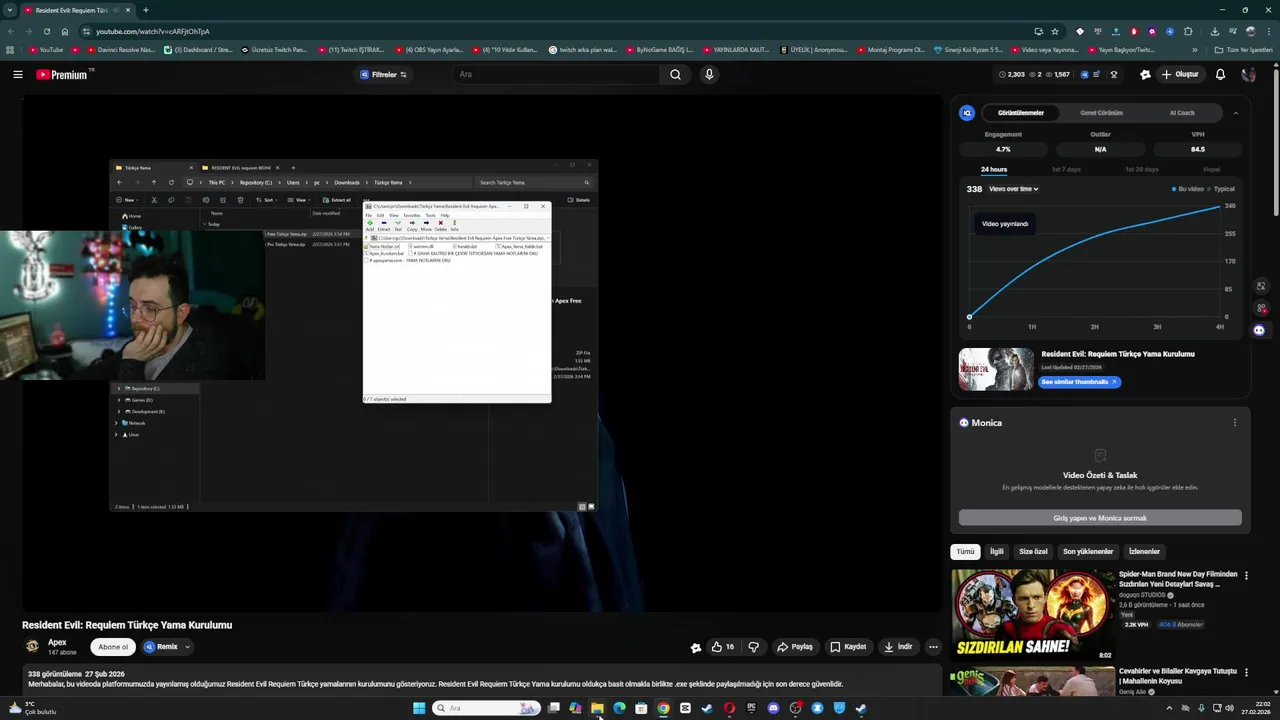Screen dimensions: 1280x720
Task: Switch to AI Coach tab
Action: coord(1182,113)
